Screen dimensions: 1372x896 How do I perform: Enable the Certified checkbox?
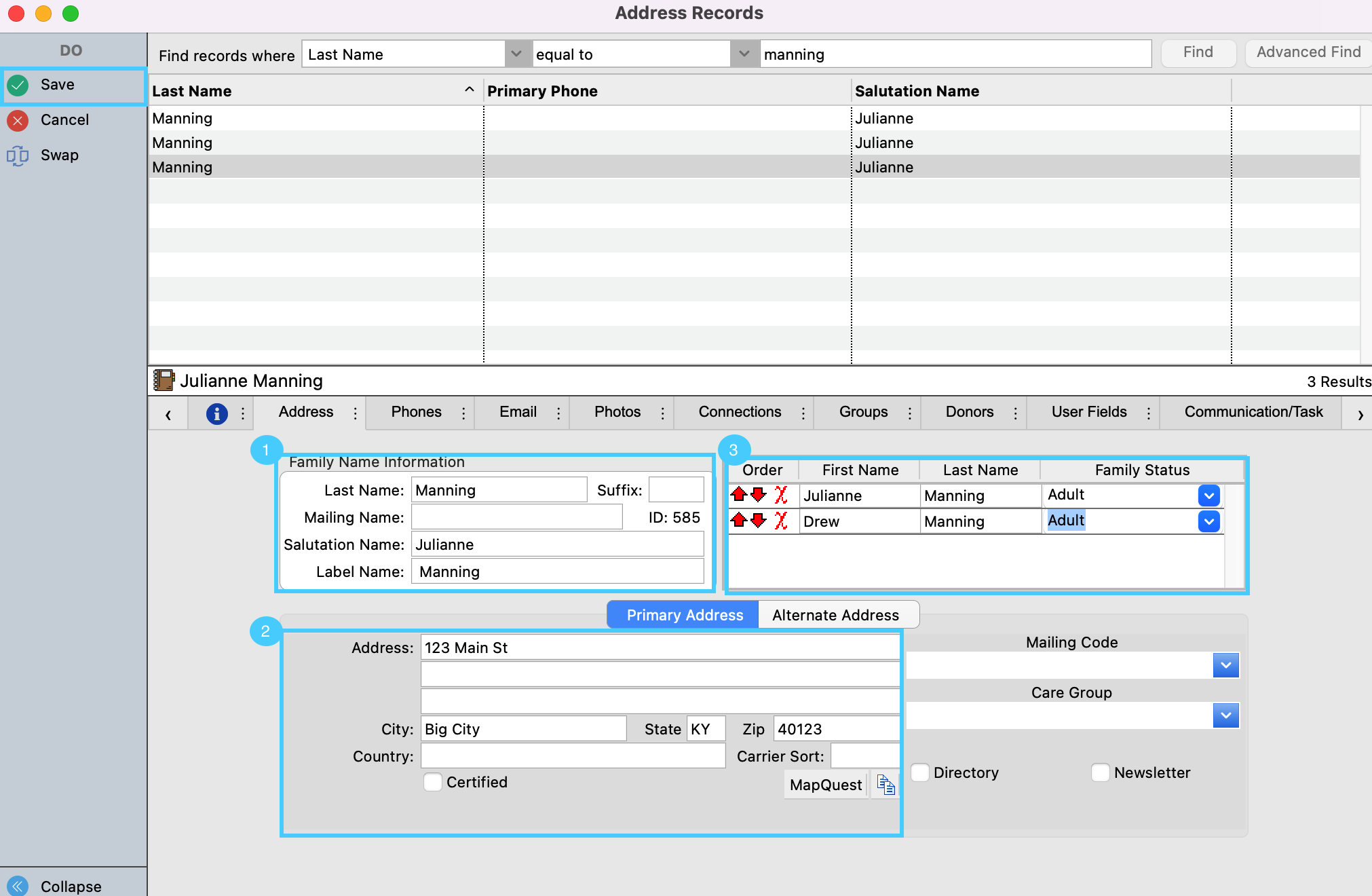click(x=433, y=782)
